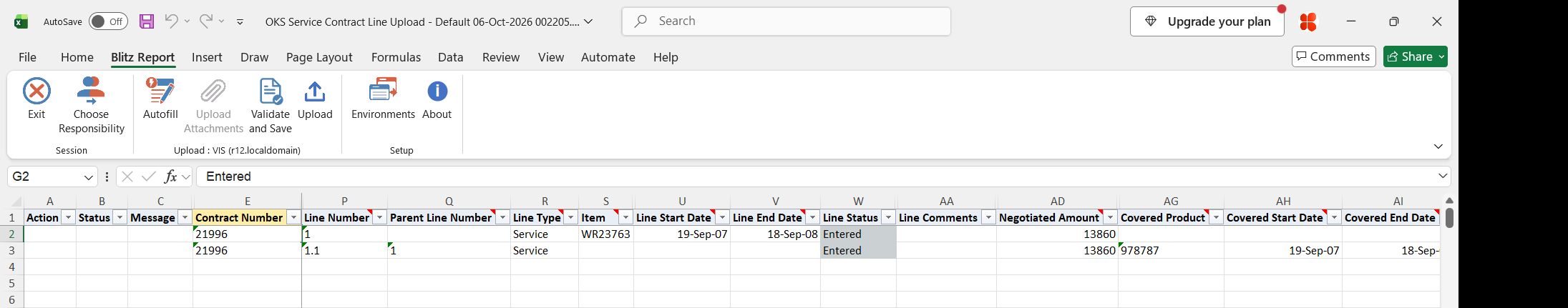
Task: Click the Exit session icon
Action: coord(36,91)
